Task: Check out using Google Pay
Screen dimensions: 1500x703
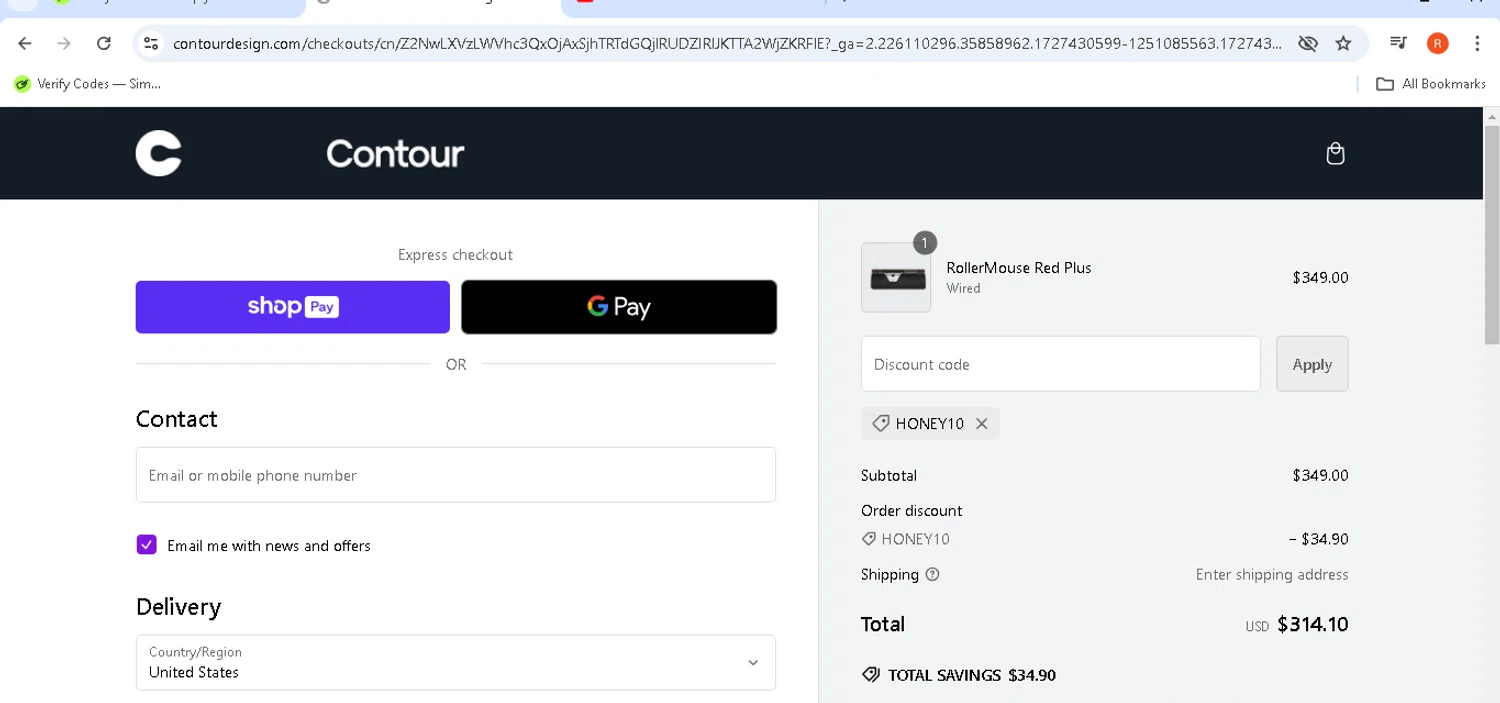Action: tap(619, 307)
